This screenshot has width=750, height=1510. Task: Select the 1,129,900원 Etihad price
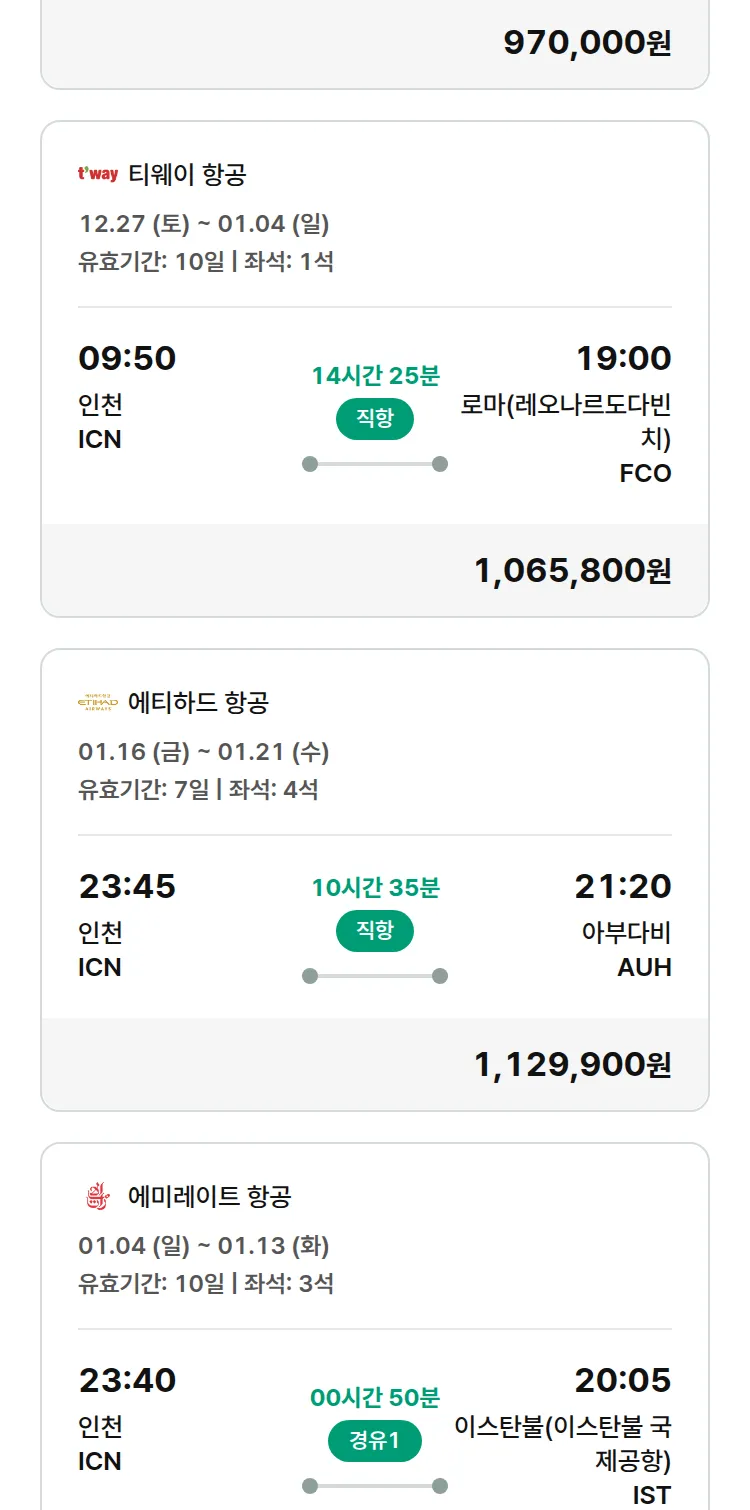pos(572,1065)
